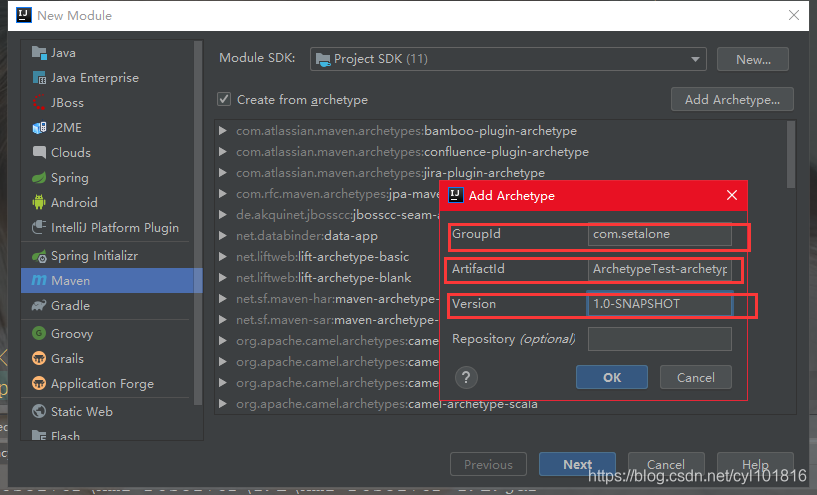
Task: Expand the jira-plugin-archetype entry
Action: [x=223, y=172]
